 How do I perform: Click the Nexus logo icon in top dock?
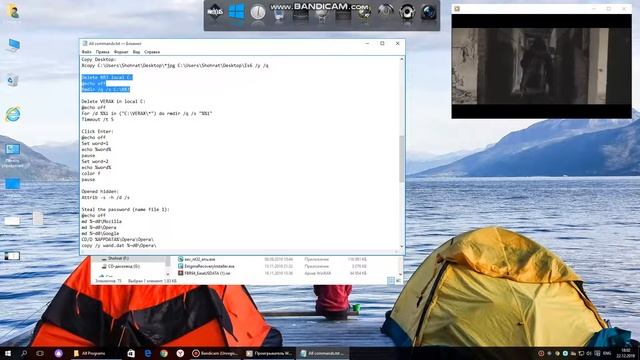coord(215,12)
